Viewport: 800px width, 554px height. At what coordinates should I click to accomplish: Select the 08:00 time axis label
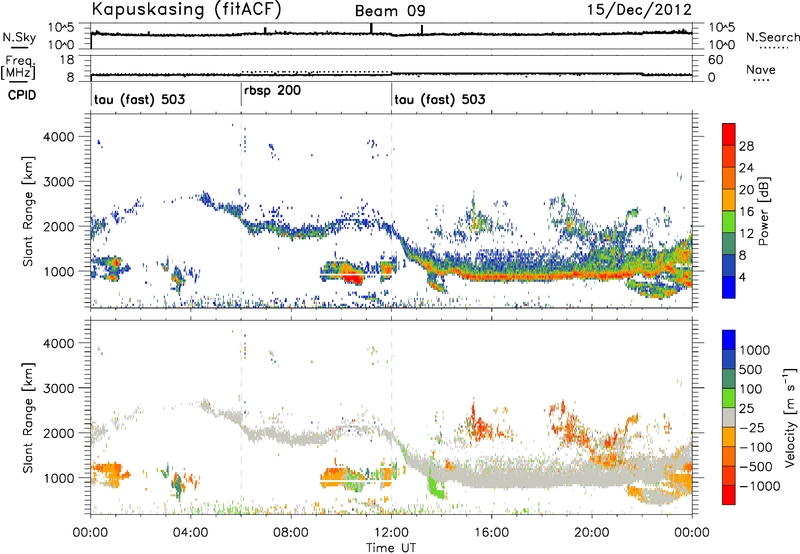[291, 533]
